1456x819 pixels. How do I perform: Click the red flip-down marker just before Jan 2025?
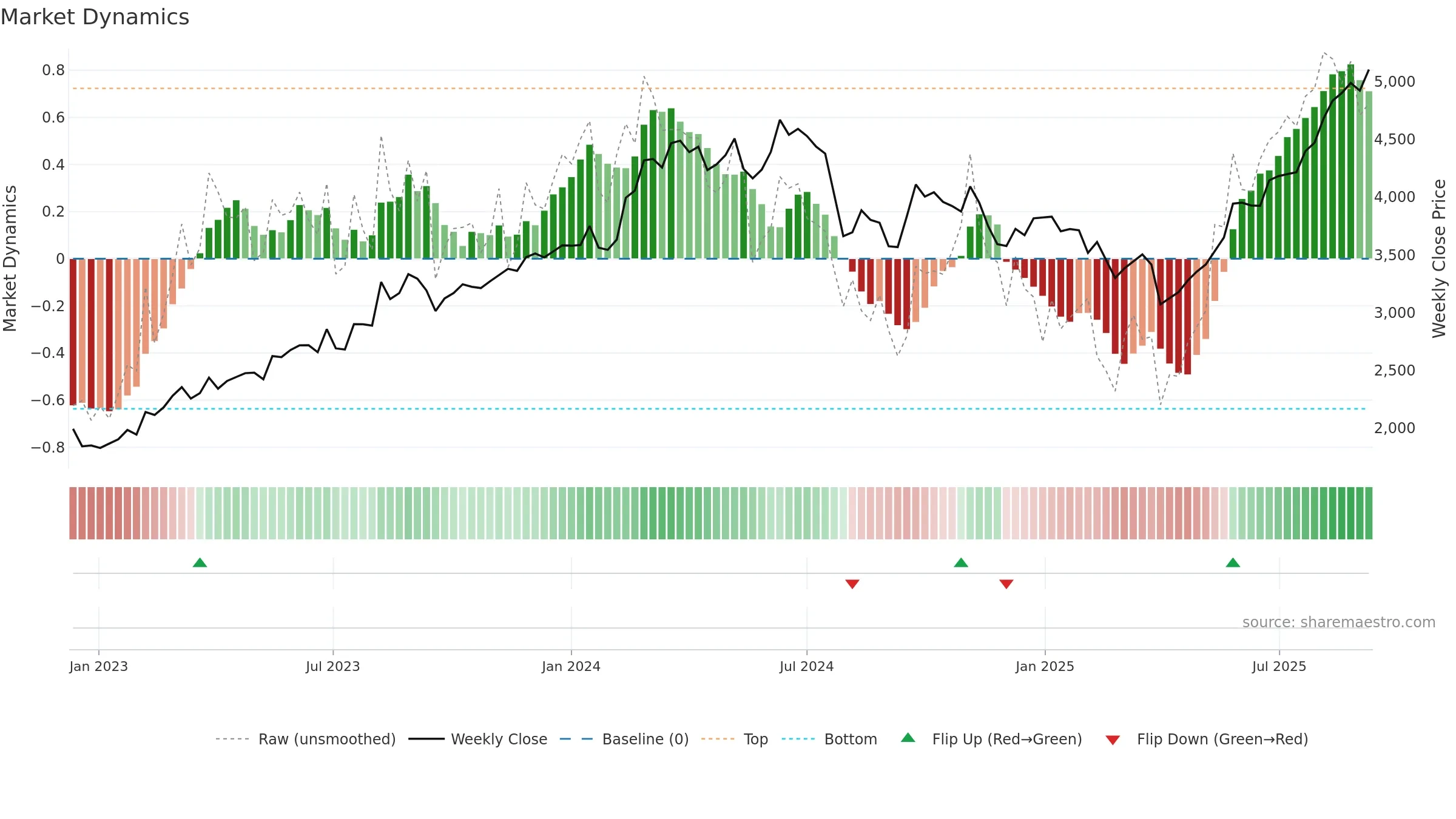pyautogui.click(x=1006, y=584)
